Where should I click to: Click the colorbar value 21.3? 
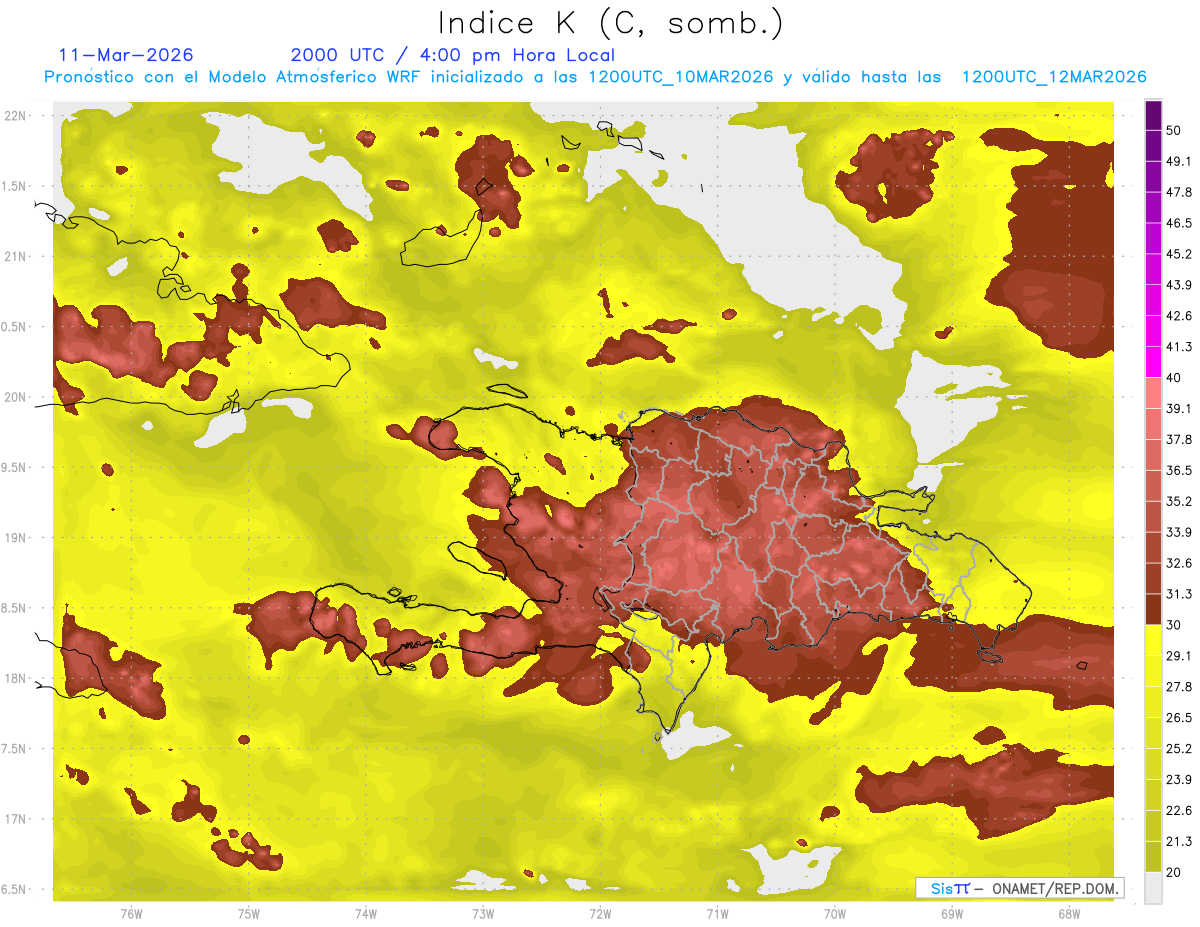pos(1178,842)
